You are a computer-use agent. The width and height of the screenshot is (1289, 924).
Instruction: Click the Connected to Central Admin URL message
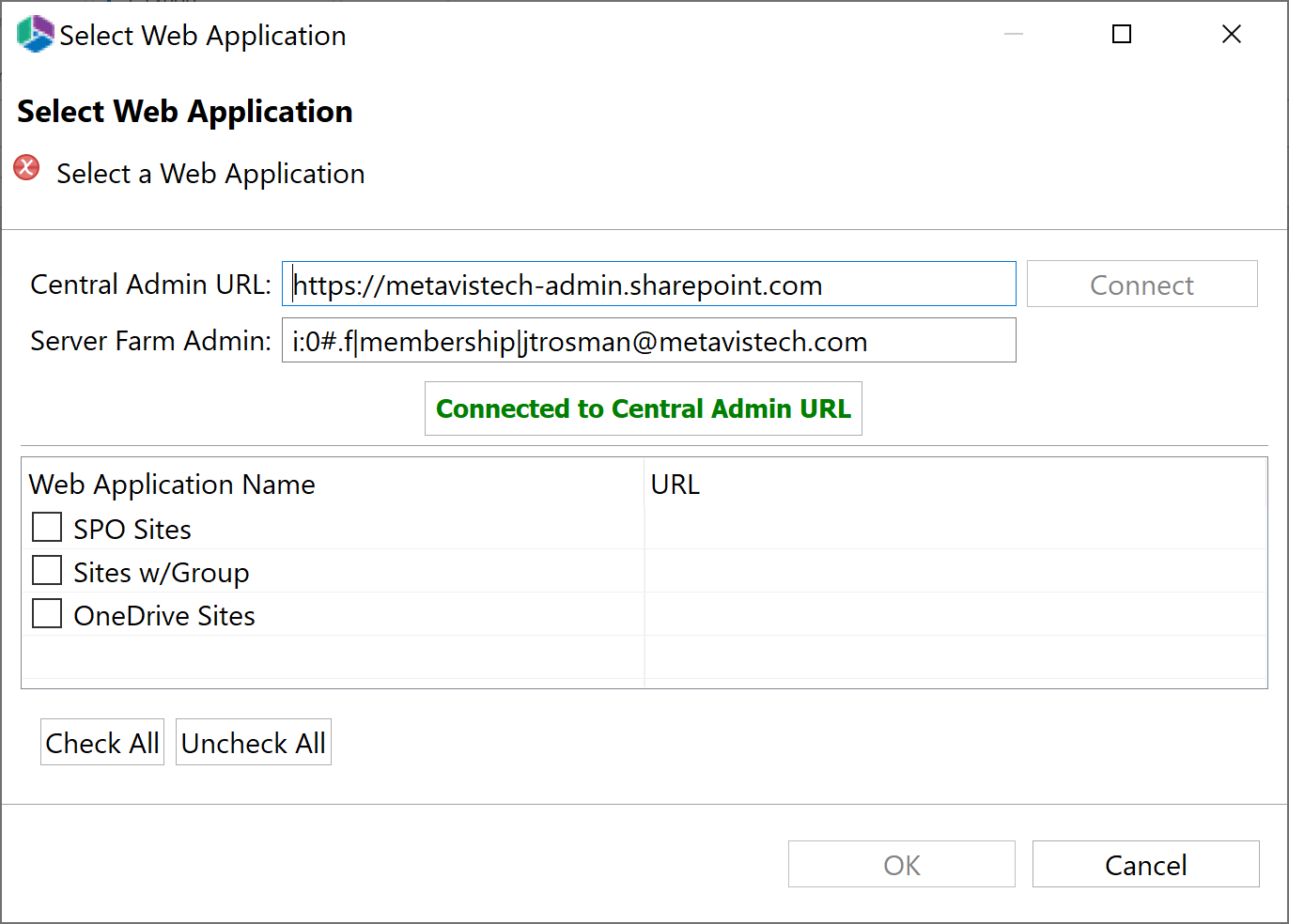coord(643,408)
